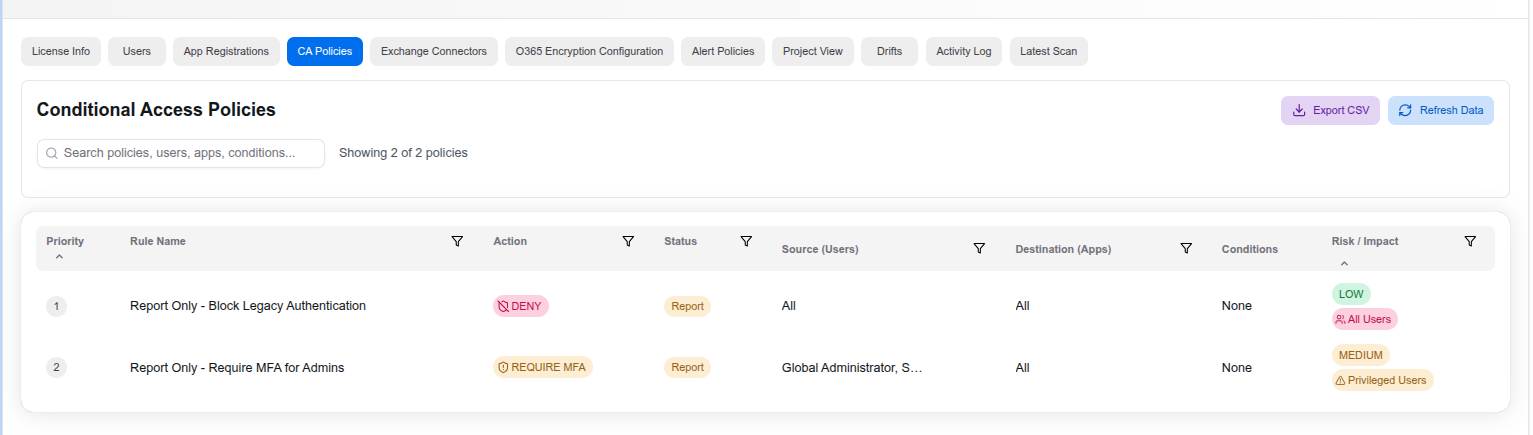Open the Destination (Apps) filter icon

click(x=1186, y=248)
